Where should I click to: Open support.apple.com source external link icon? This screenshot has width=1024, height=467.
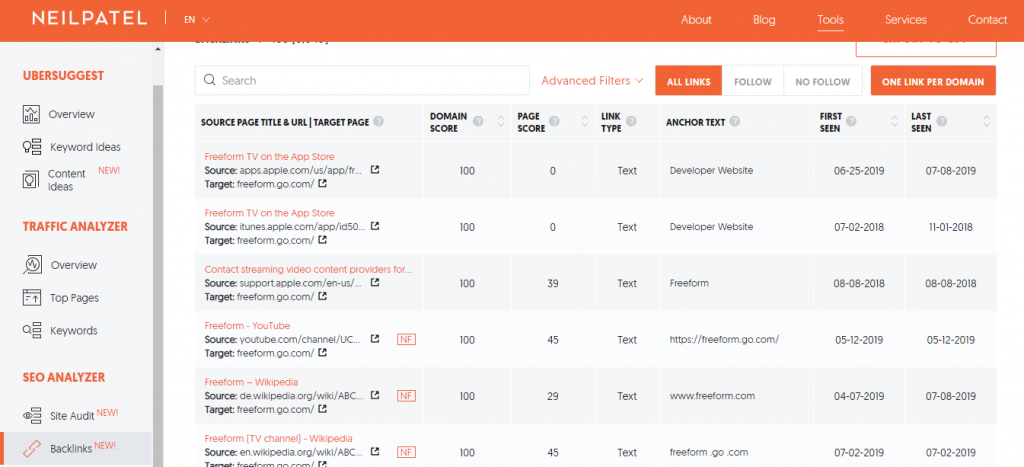click(375, 283)
